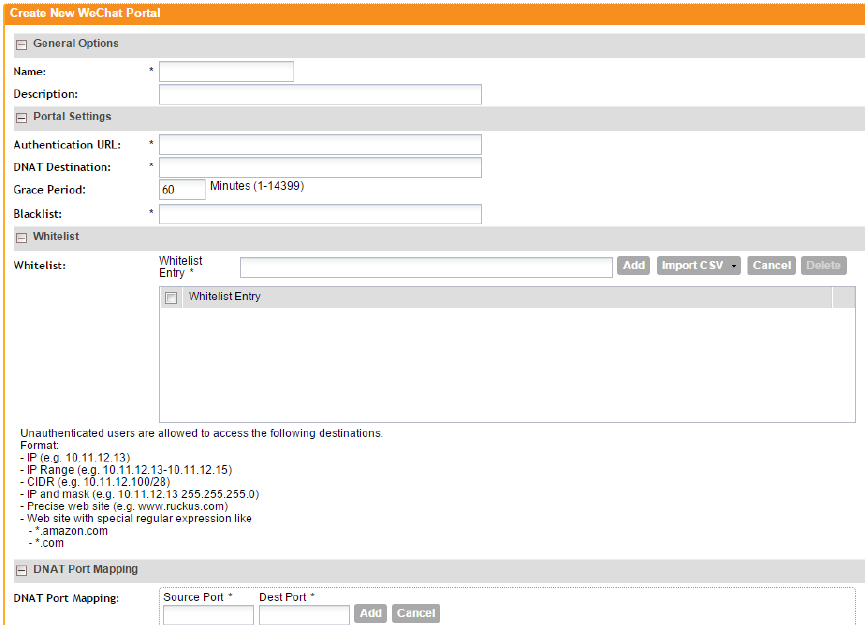Add the DNAT port mapping

(371, 613)
